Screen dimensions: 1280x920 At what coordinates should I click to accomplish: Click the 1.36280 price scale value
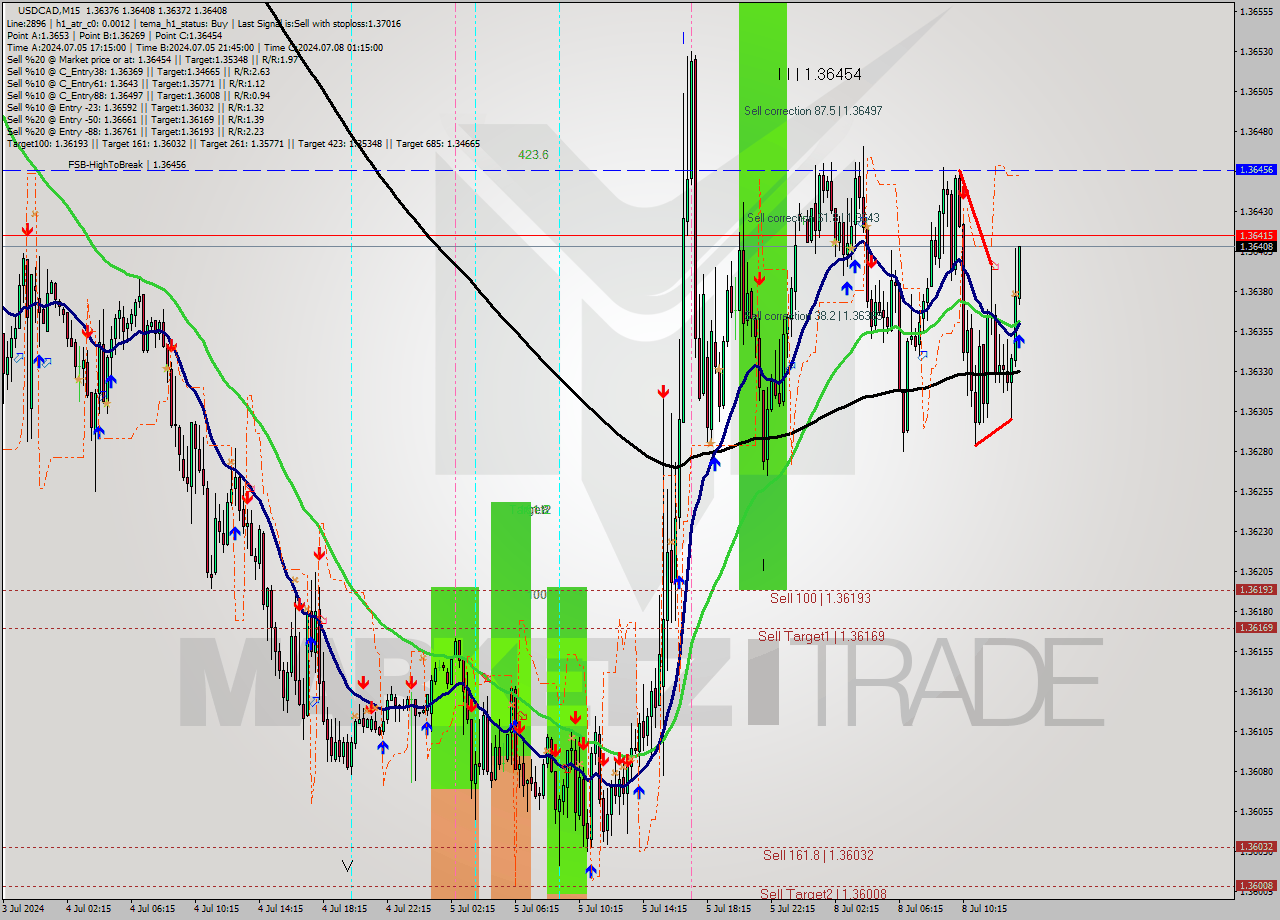1256,452
